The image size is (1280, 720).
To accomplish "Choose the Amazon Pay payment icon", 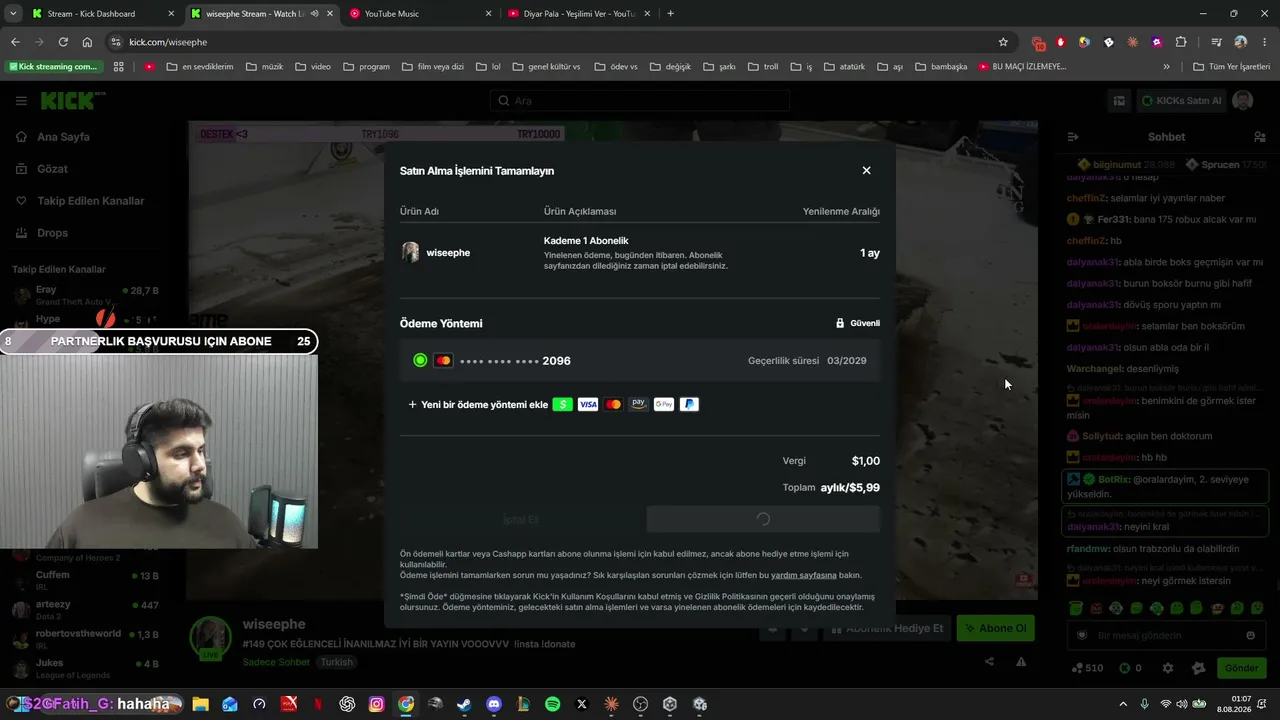I will (638, 404).
